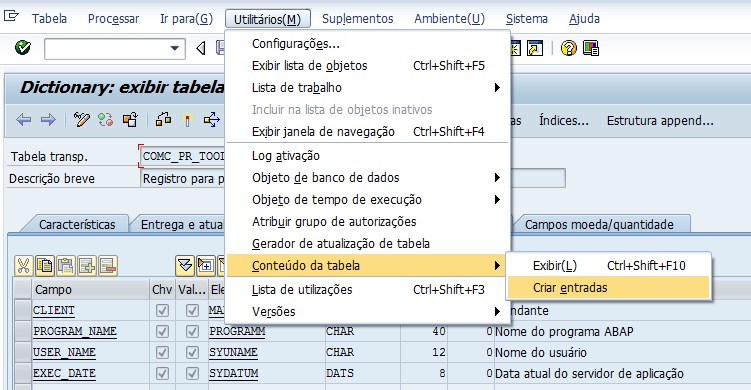751x390 pixels.
Task: Click the insert row icon with green plus
Action: 87,265
